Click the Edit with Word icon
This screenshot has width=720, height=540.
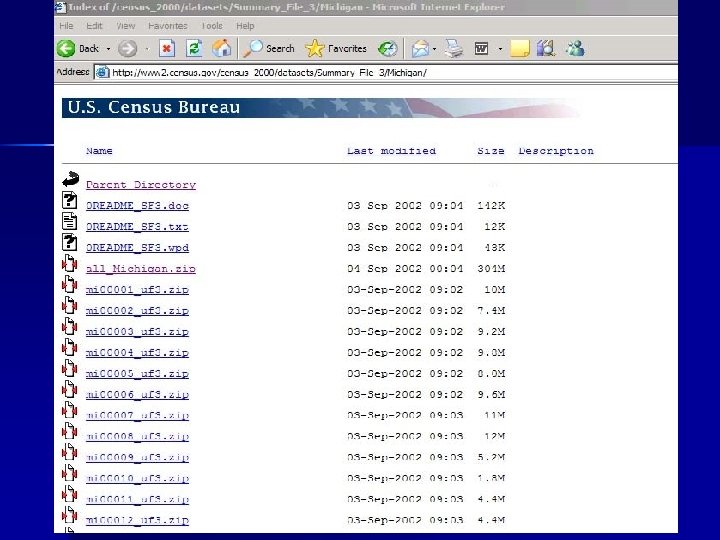[481, 48]
